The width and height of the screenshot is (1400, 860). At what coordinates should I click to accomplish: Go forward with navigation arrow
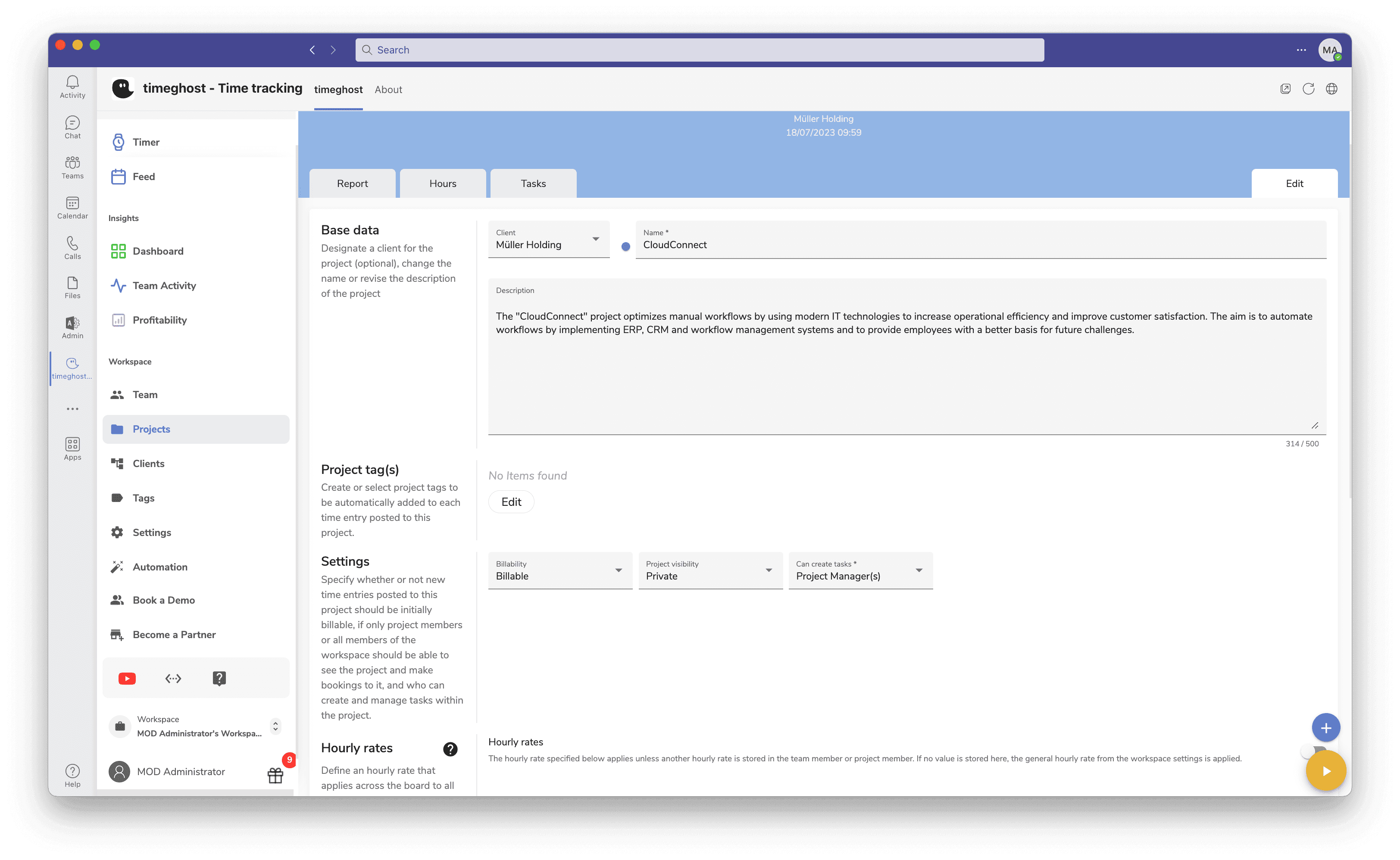coord(333,50)
